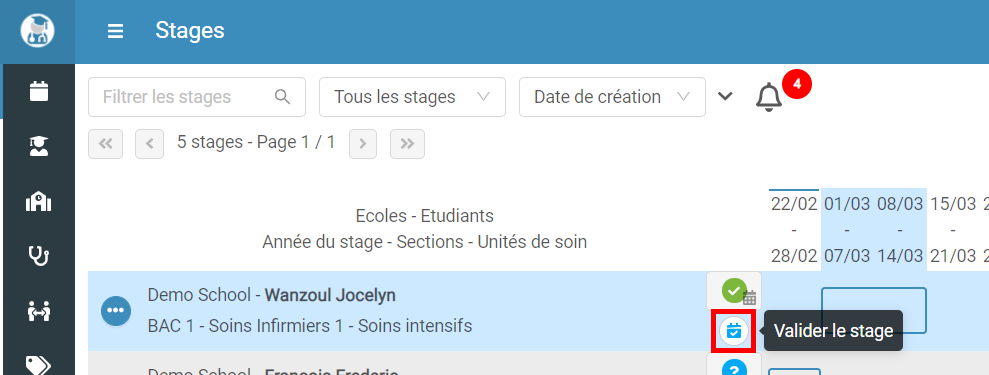Click the app logo in top-left corner
Image resolution: width=989 pixels, height=375 pixels.
(37, 30)
